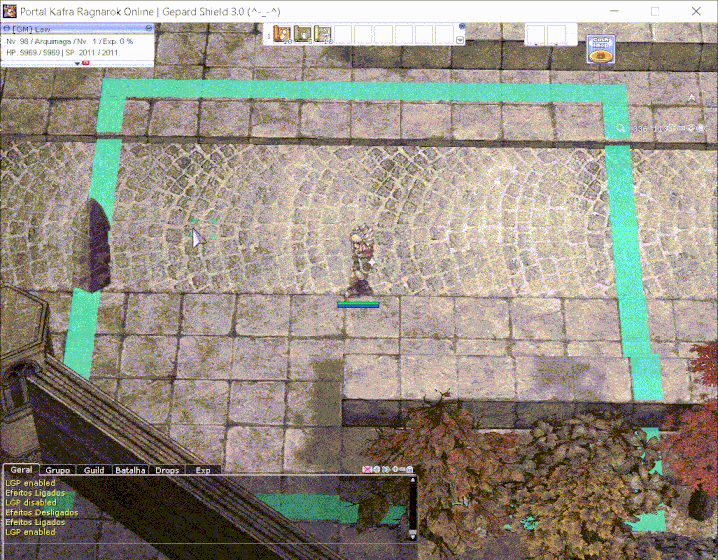Use the third hotkey bar skill
This screenshot has height=560, width=718.
tap(323, 35)
